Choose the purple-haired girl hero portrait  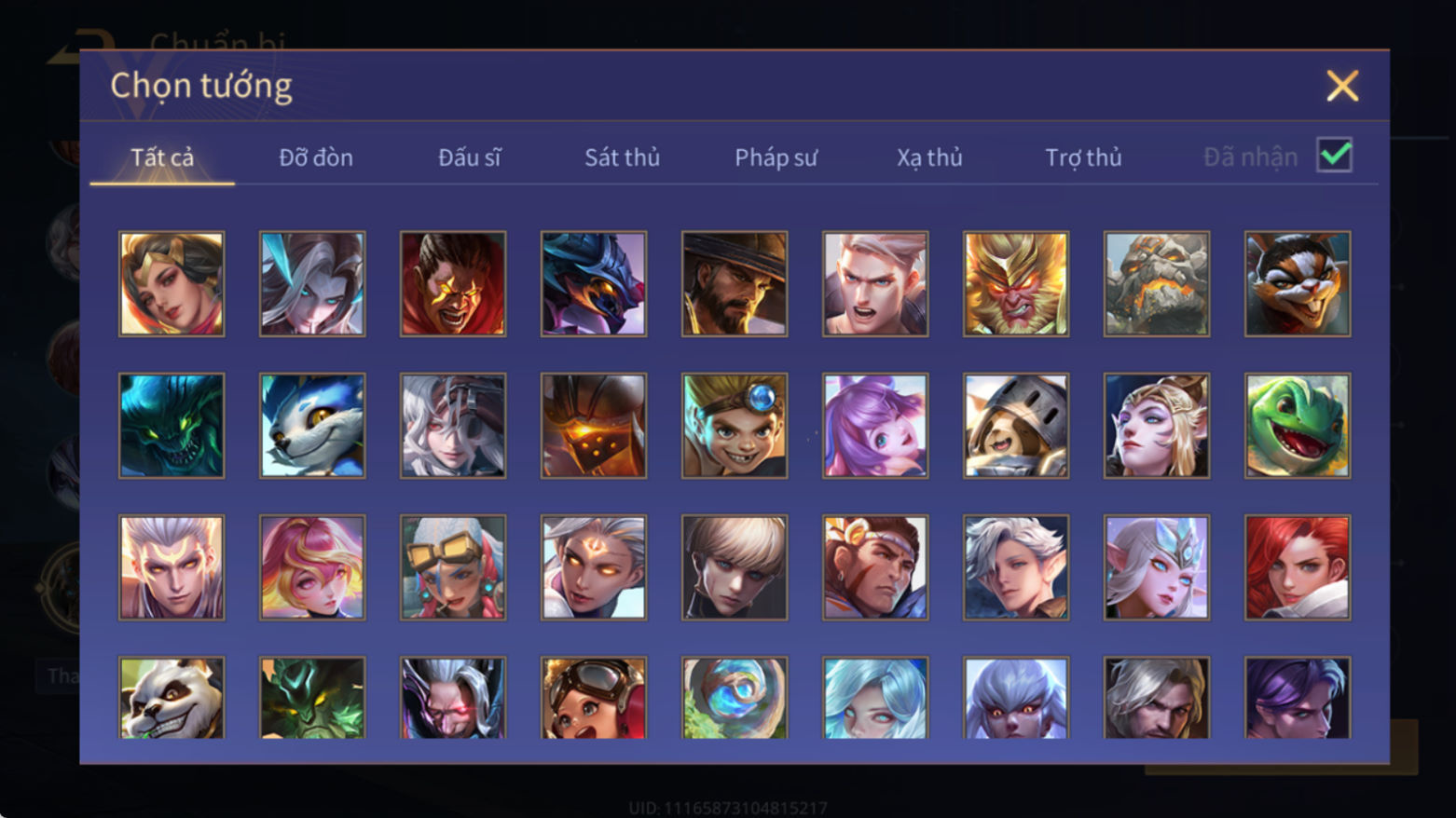(x=874, y=426)
